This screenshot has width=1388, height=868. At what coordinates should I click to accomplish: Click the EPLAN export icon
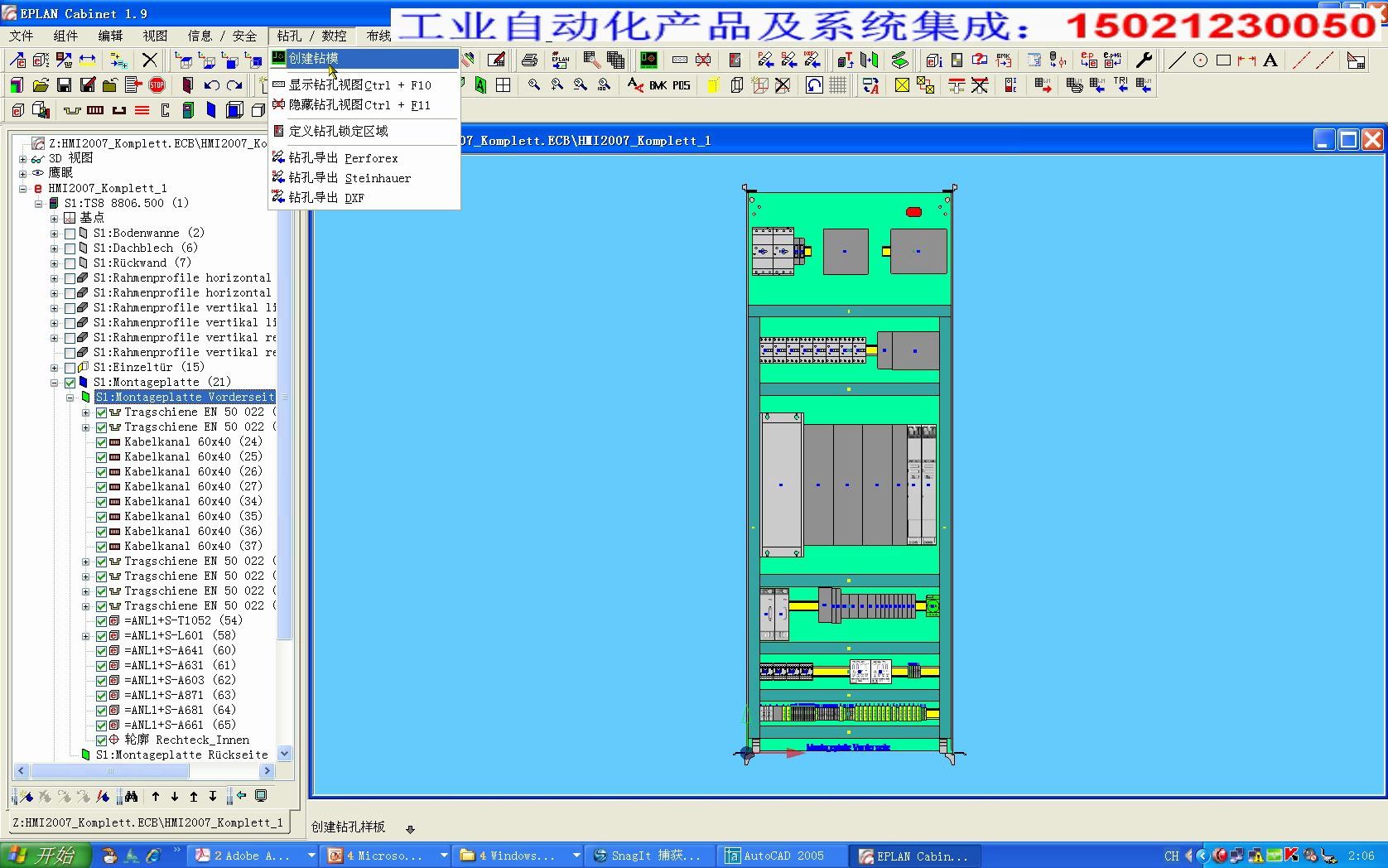(x=561, y=60)
